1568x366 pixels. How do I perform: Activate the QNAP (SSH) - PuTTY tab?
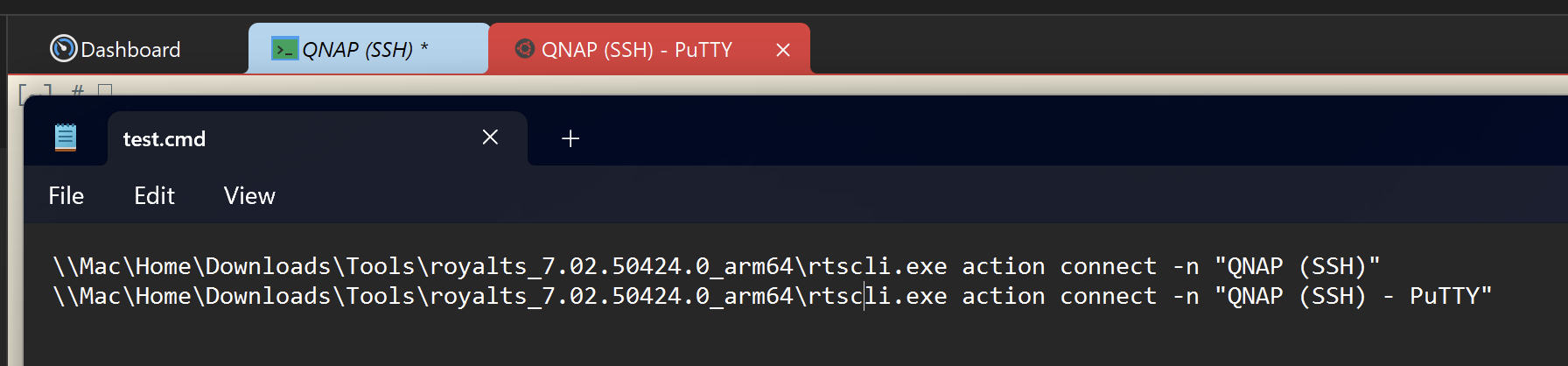click(x=637, y=50)
